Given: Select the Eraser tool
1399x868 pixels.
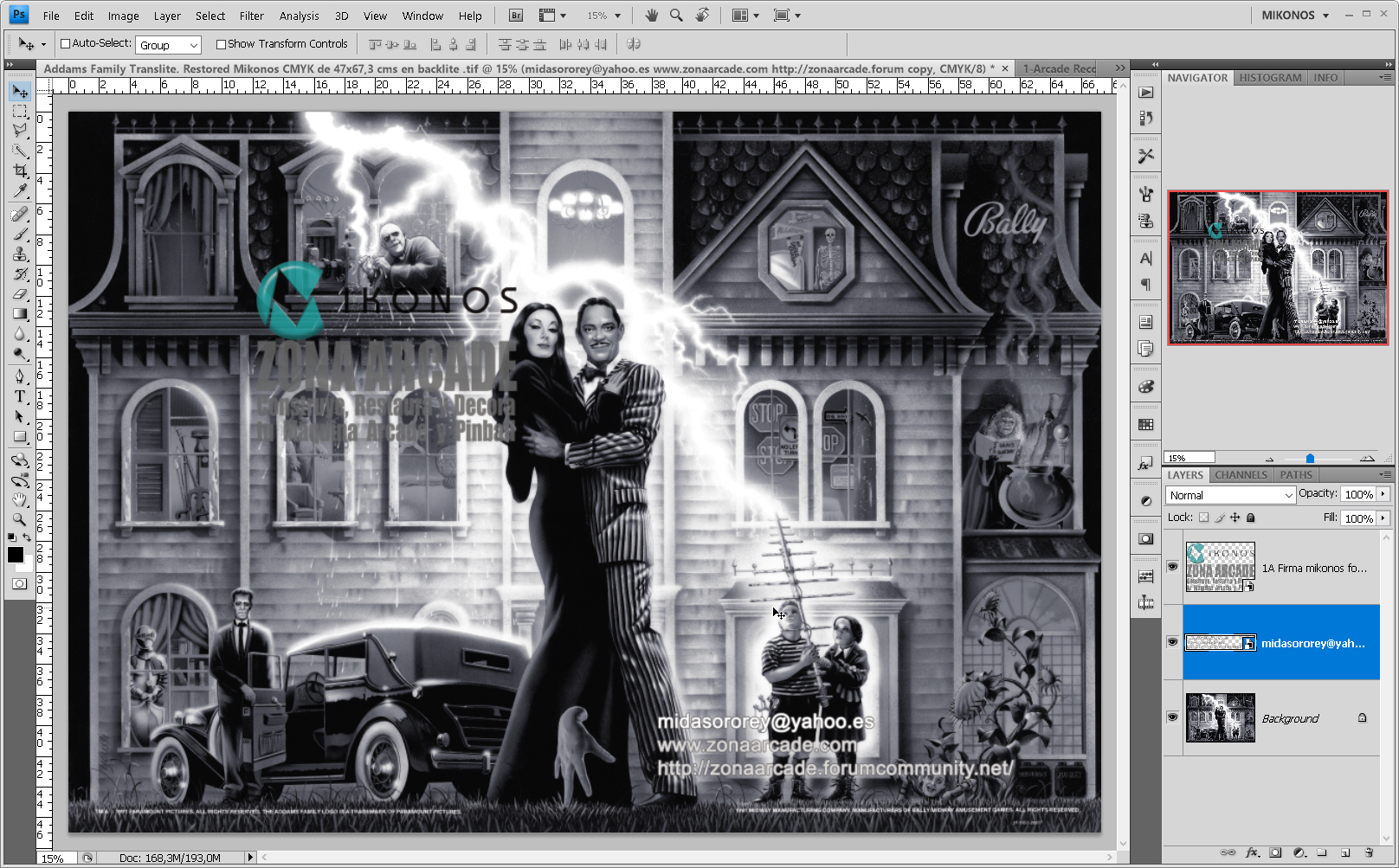Looking at the screenshot, I should (20, 292).
